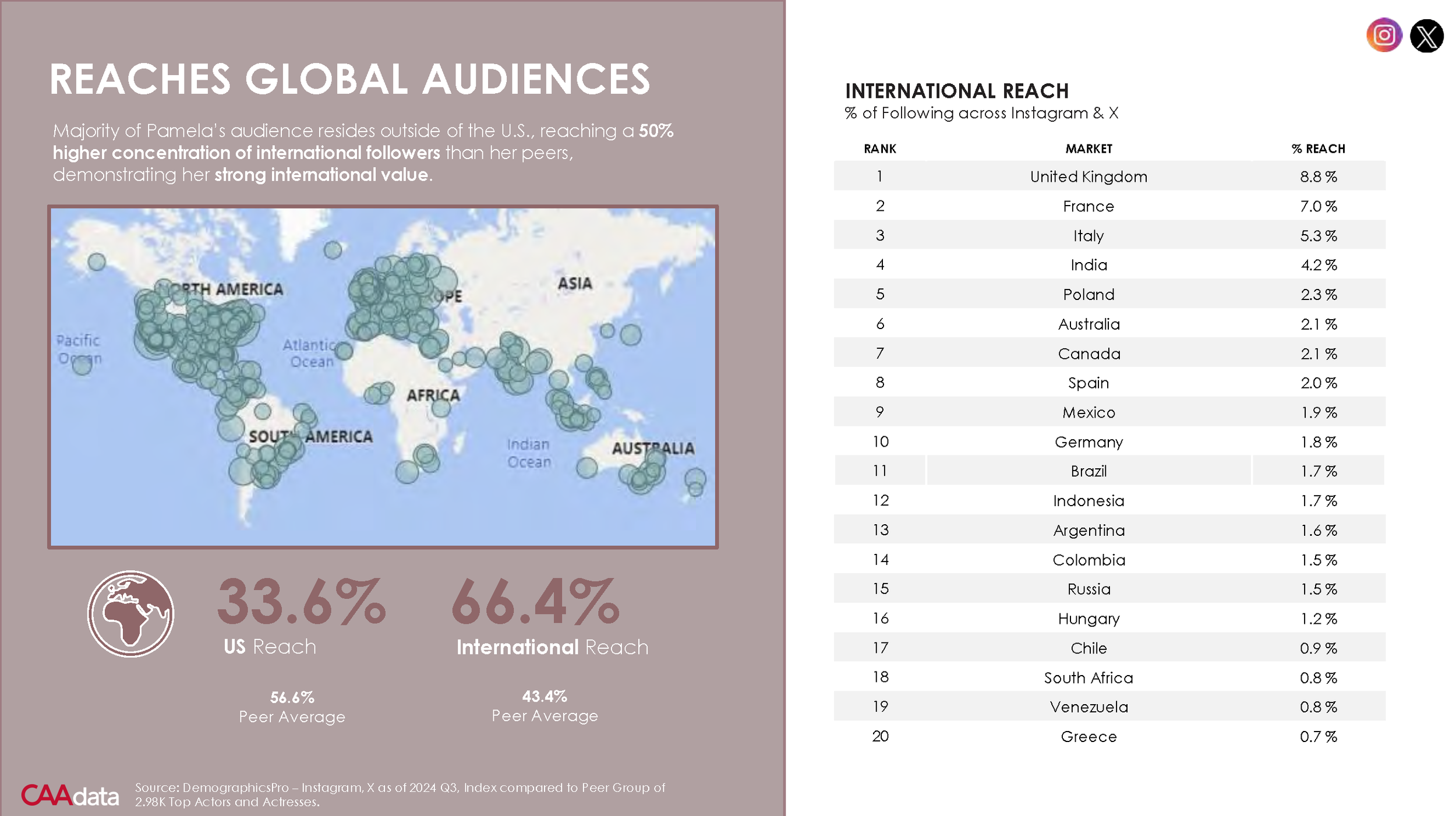The width and height of the screenshot is (1456, 816).
Task: Click the INTERNATIONAL REACH heading
Action: (956, 91)
